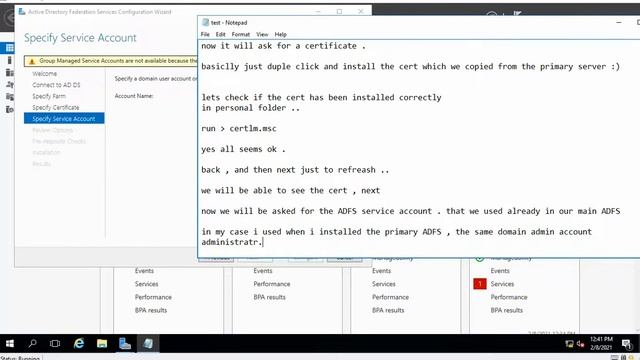Image resolution: width=640 pixels, height=360 pixels.
Task: Open Performance in the fourth Server Manager tile
Action: click(509, 297)
